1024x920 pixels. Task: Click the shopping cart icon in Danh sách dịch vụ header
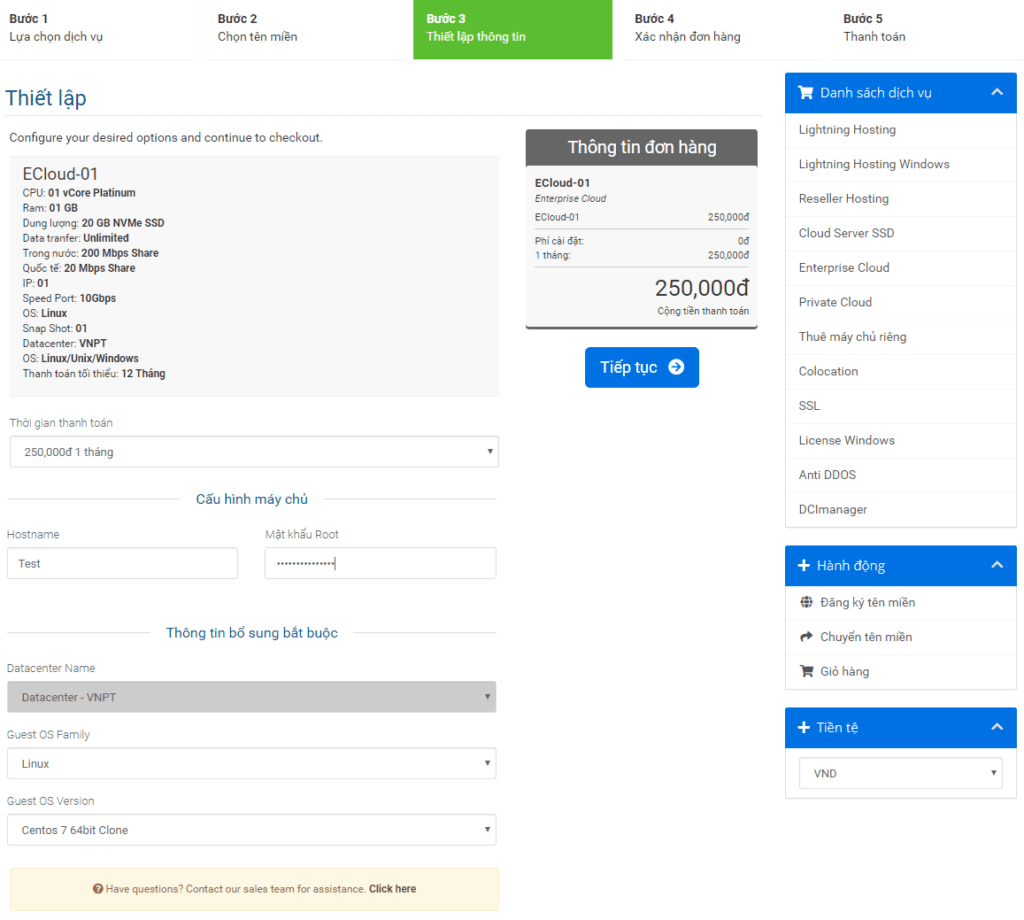[x=805, y=93]
